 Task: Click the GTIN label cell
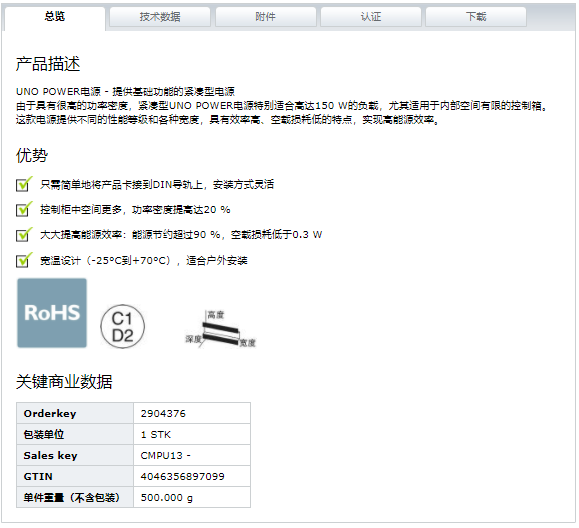coord(75,477)
